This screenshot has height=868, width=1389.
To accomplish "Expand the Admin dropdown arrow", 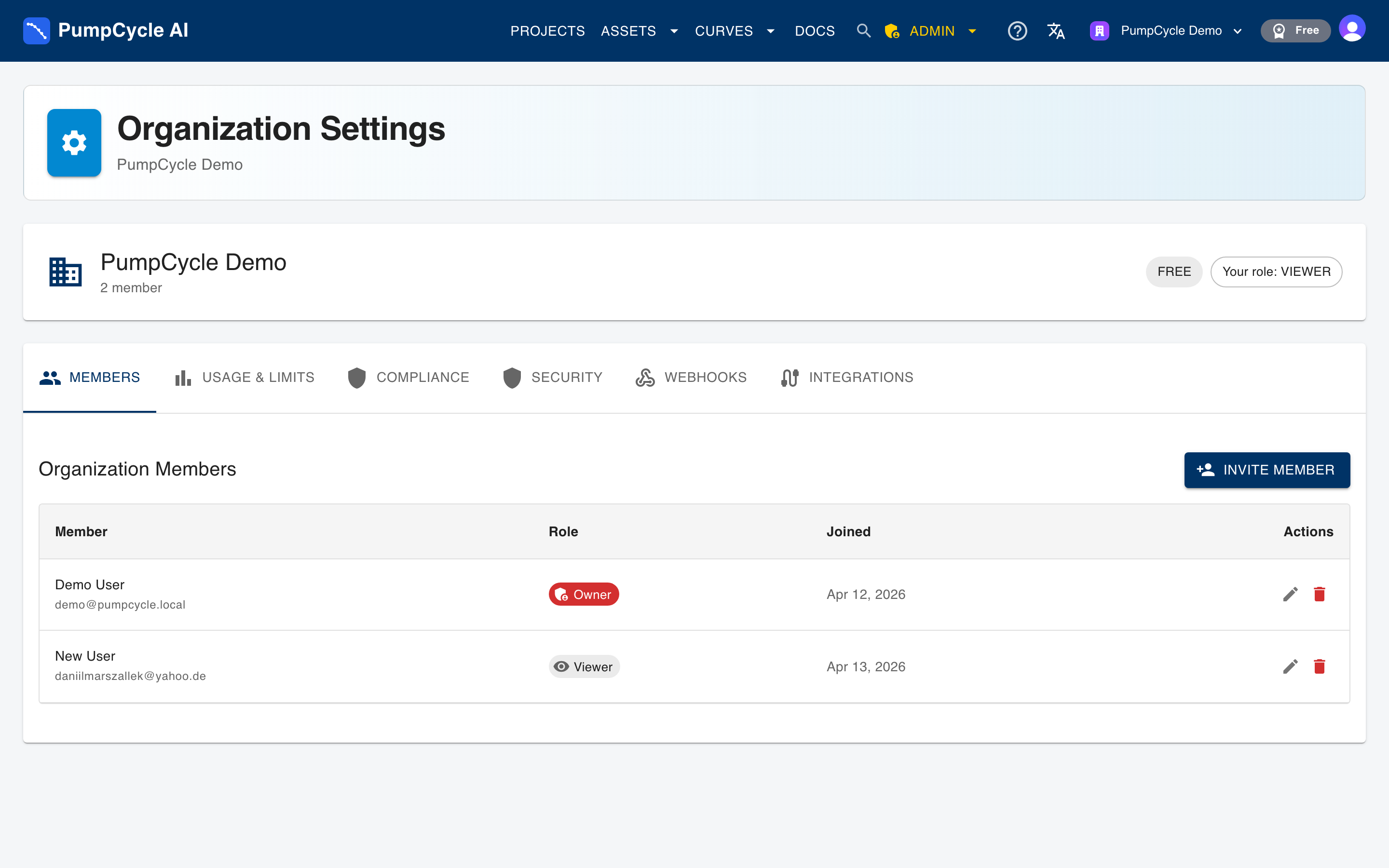I will 972,31.
